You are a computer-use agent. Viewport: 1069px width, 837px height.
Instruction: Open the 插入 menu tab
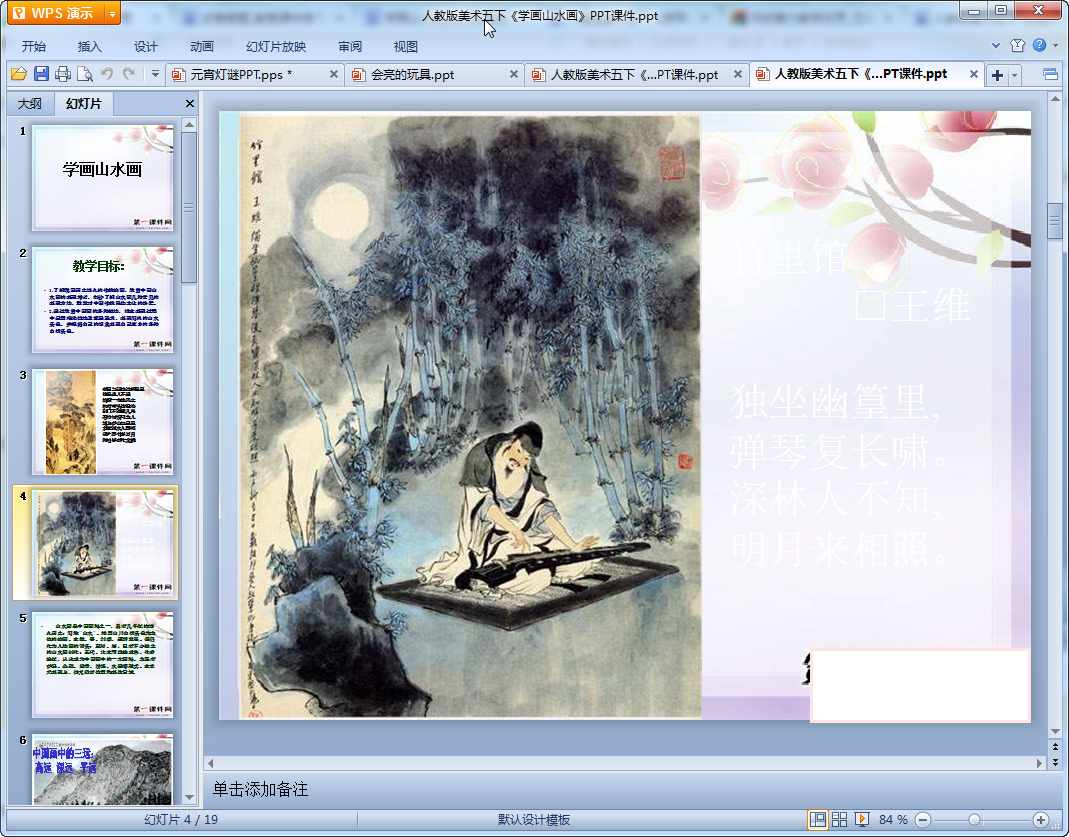click(x=89, y=46)
